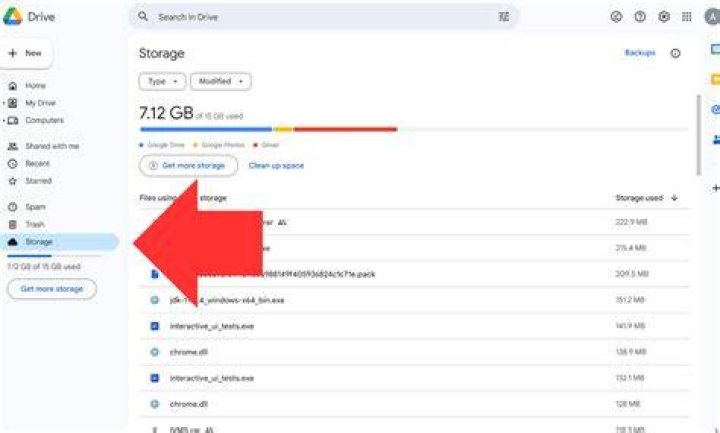Click the Google Drive logo
The height and width of the screenshot is (433, 720).
(13, 17)
